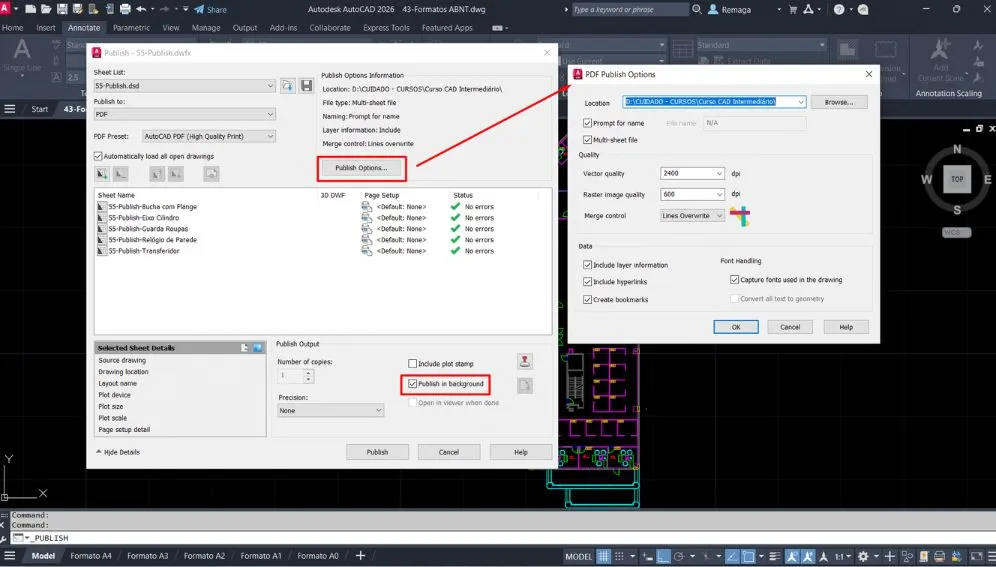Click Browse in PDF Publish Options
This screenshot has height=567, width=996.
tap(838, 102)
